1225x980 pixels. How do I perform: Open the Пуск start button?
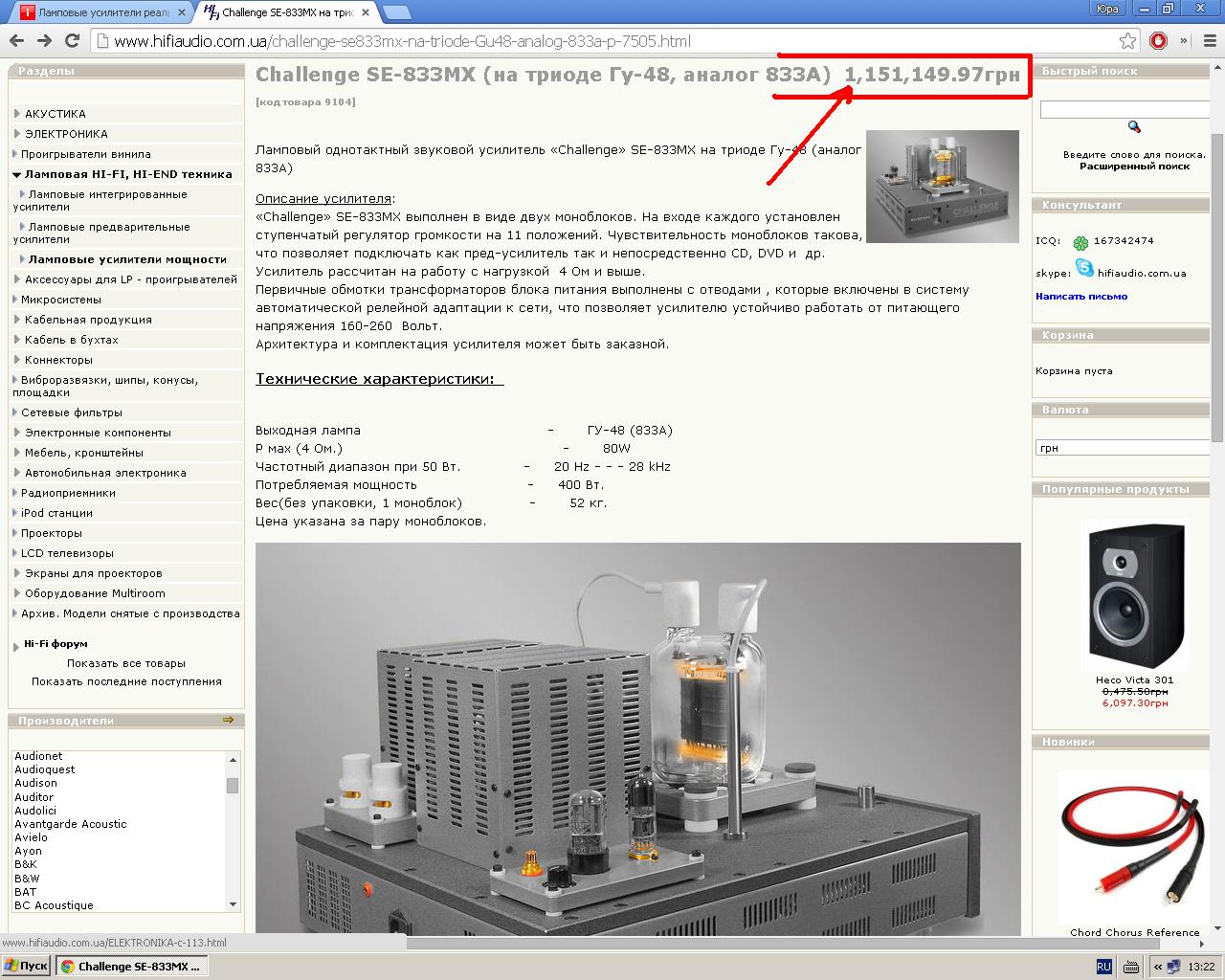(x=26, y=967)
